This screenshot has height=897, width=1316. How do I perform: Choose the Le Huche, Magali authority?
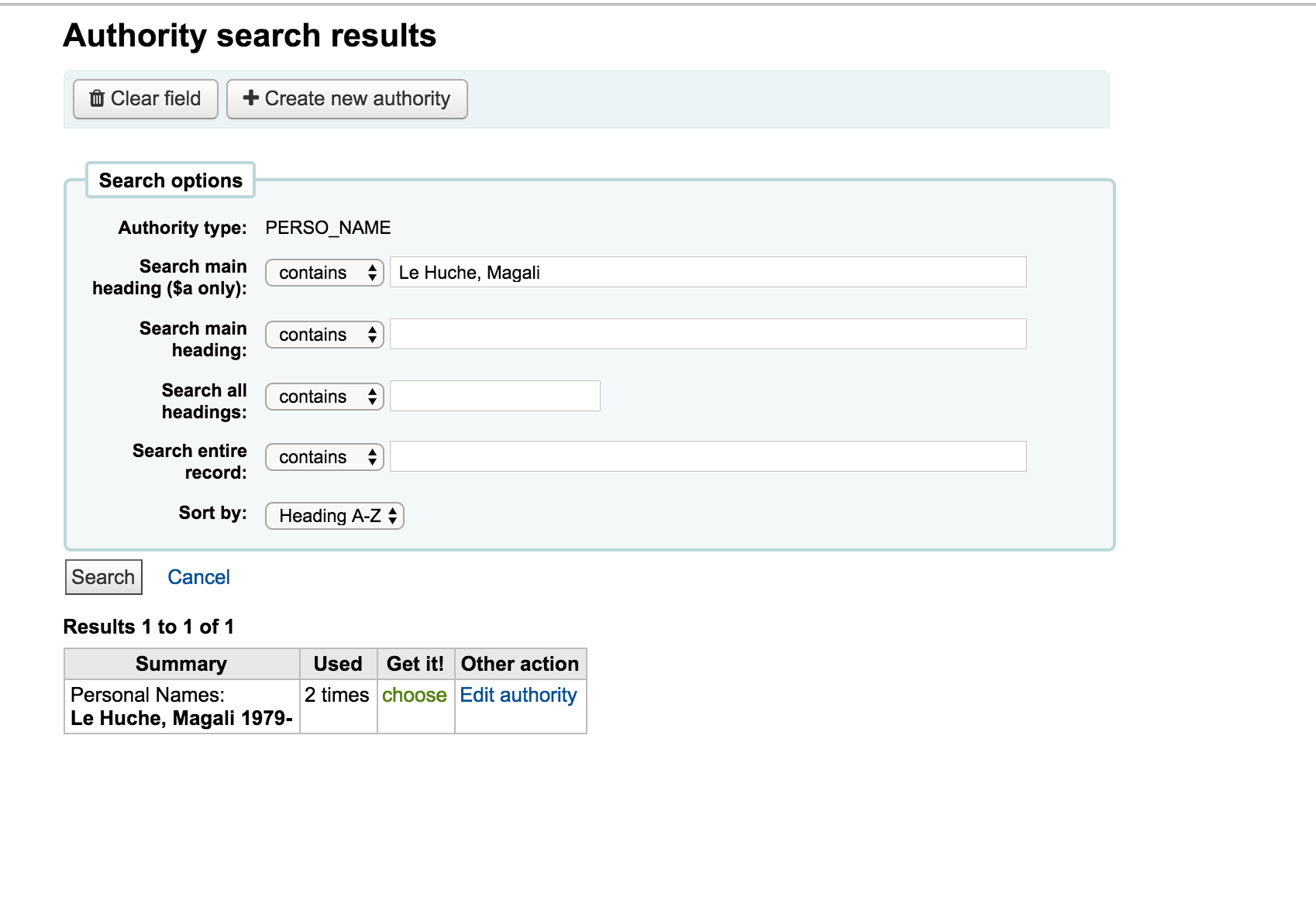[415, 695]
